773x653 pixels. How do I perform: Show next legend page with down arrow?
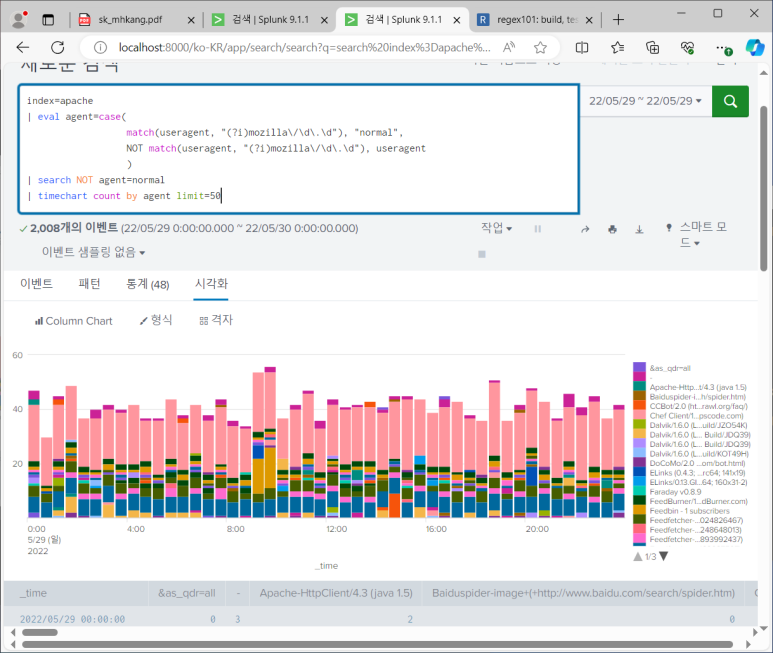(x=664, y=556)
